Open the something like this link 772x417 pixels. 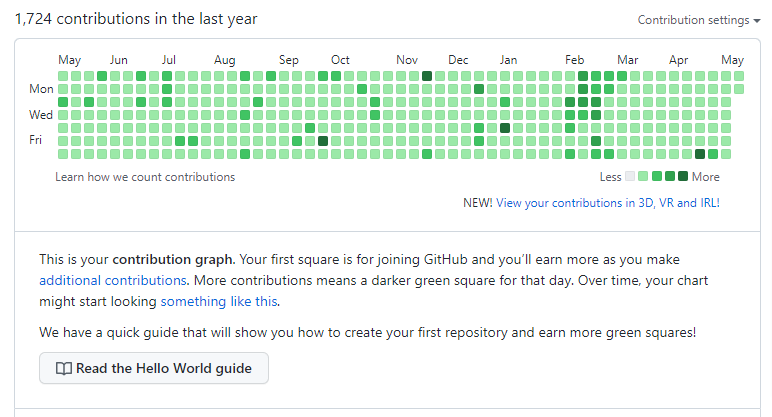[219, 301]
